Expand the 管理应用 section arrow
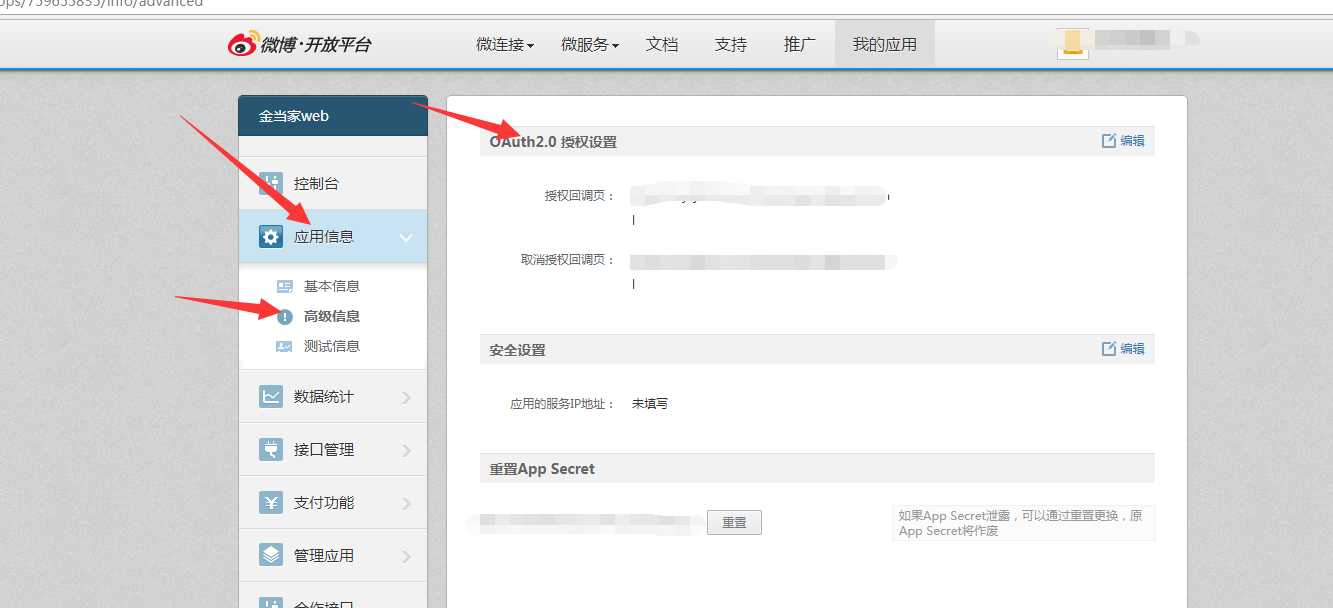Image resolution: width=1333 pixels, height=608 pixels. point(406,556)
